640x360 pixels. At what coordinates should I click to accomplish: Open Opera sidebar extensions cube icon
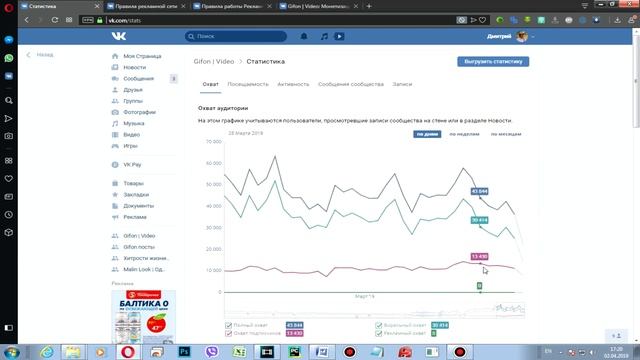tap(9, 232)
